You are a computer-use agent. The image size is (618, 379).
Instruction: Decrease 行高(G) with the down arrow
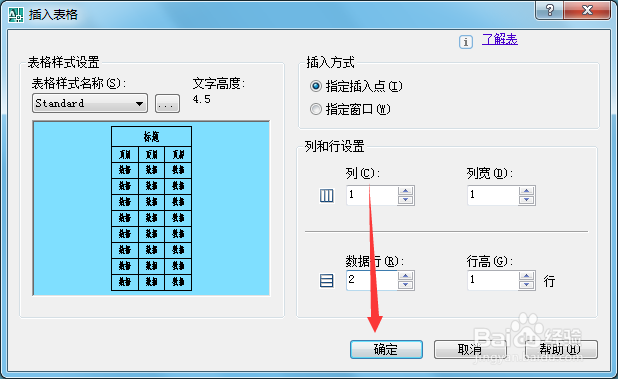pyautogui.click(x=527, y=285)
